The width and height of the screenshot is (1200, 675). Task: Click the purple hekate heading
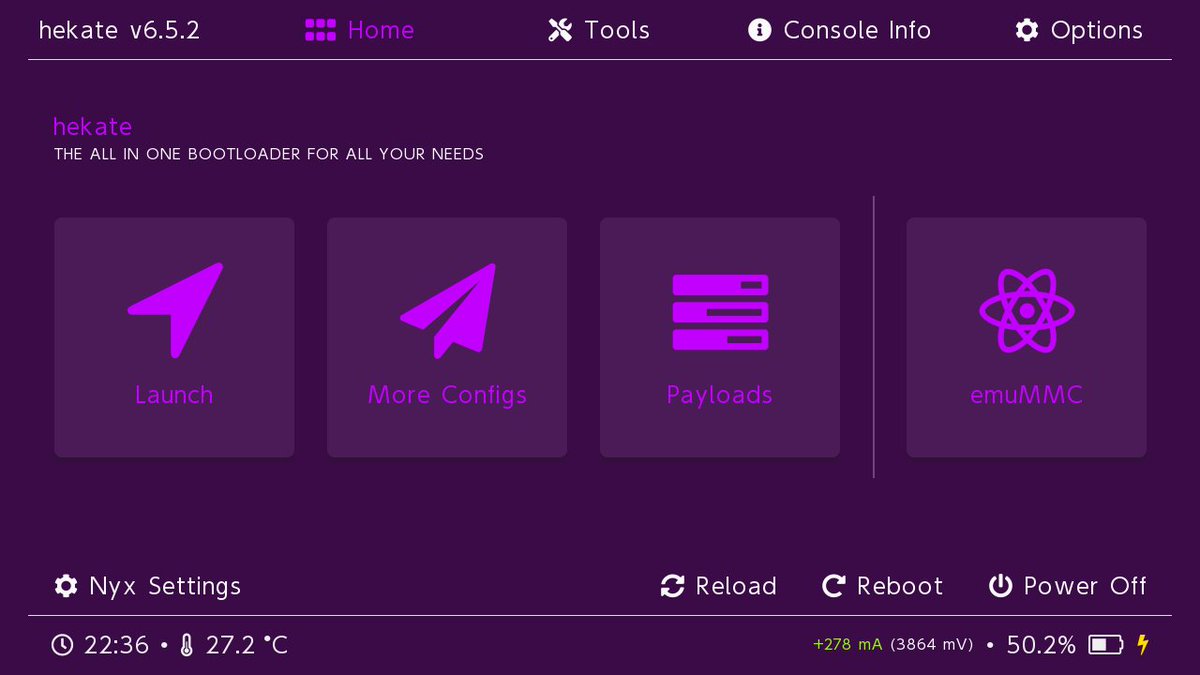[x=92, y=127]
